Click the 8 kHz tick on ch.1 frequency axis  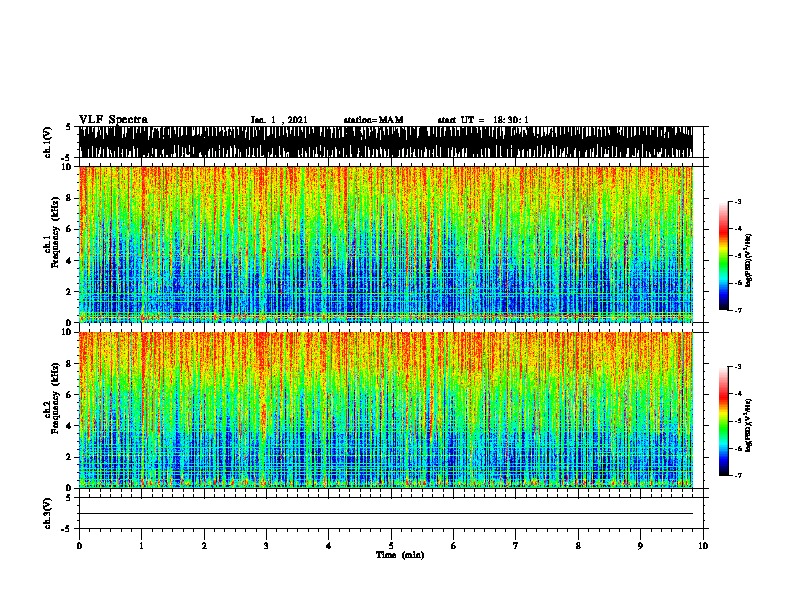coord(70,198)
